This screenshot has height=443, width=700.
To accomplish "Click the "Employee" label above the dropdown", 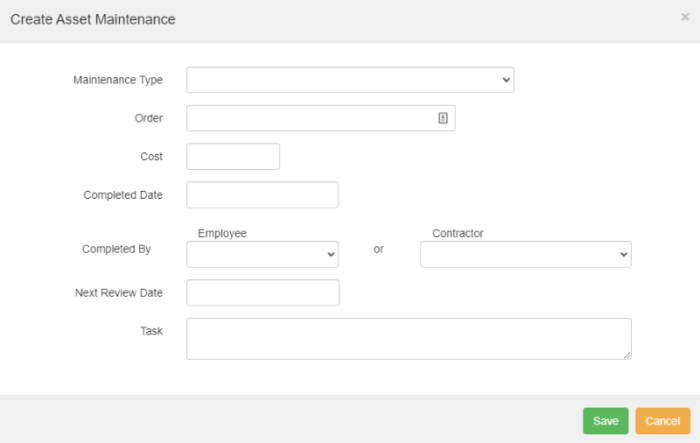I will pyautogui.click(x=222, y=233).
